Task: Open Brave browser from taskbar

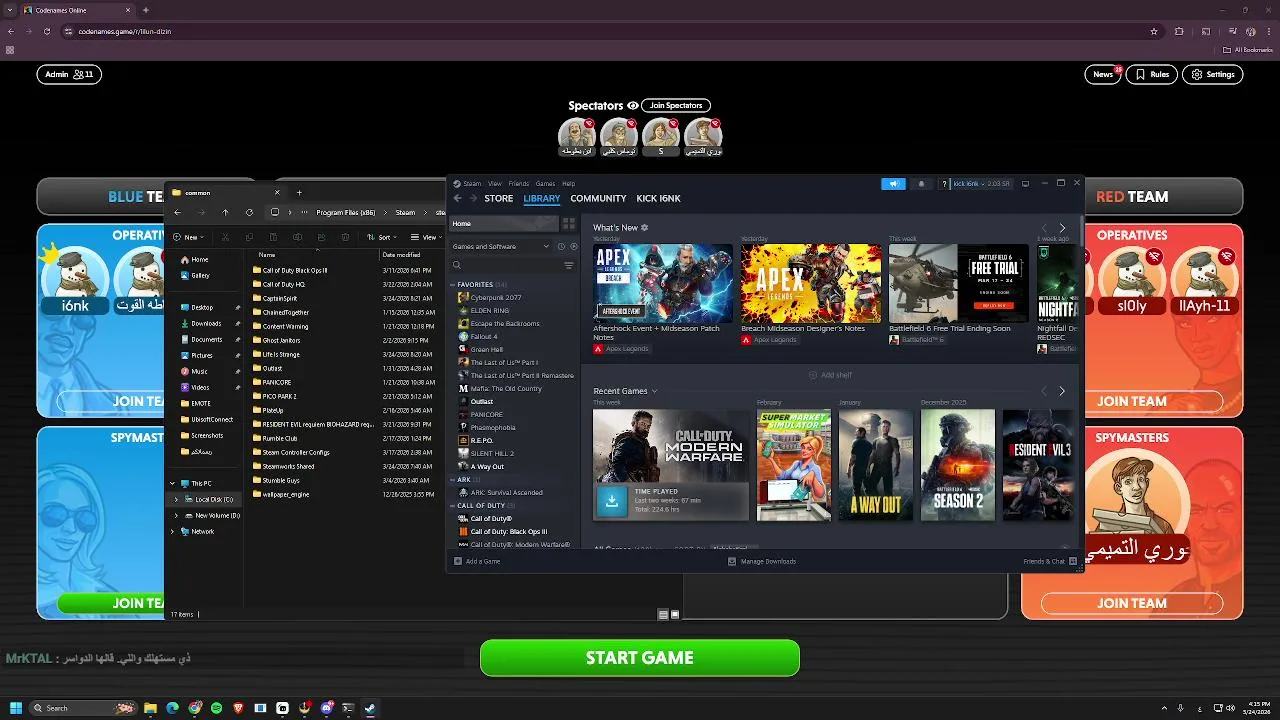Action: pyautogui.click(x=238, y=708)
